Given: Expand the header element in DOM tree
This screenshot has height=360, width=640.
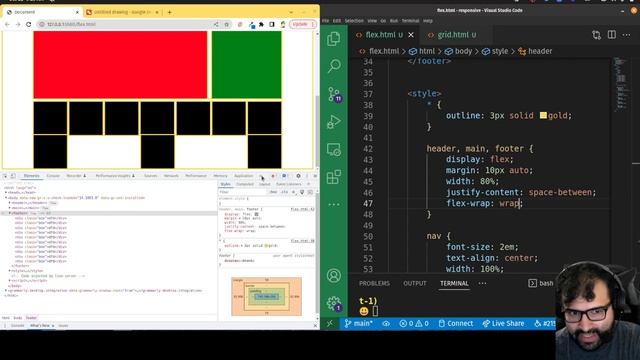Looking at the screenshot, I should pyautogui.click(x=10, y=203).
